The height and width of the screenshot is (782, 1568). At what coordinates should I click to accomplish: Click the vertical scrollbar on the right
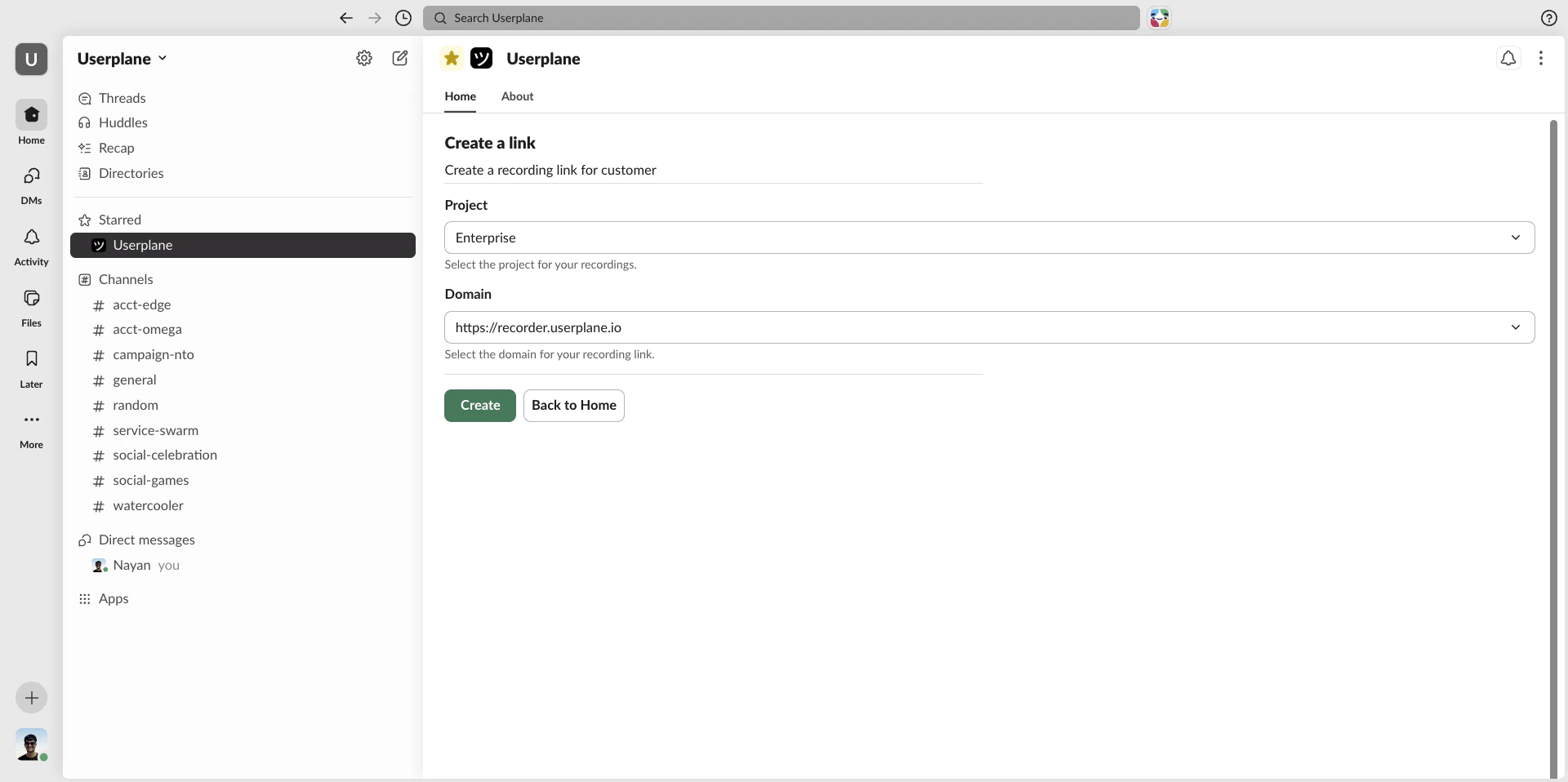coord(1553,449)
